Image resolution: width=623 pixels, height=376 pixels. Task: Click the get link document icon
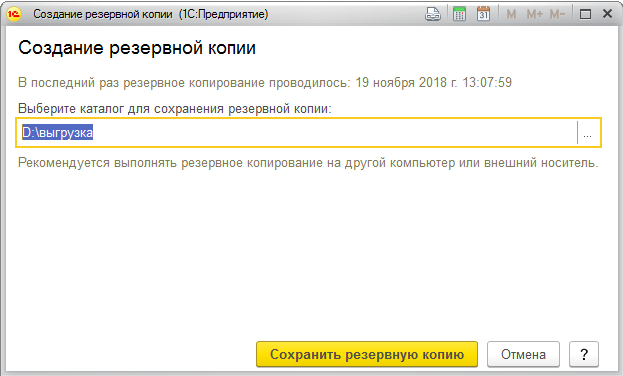tap(433, 14)
